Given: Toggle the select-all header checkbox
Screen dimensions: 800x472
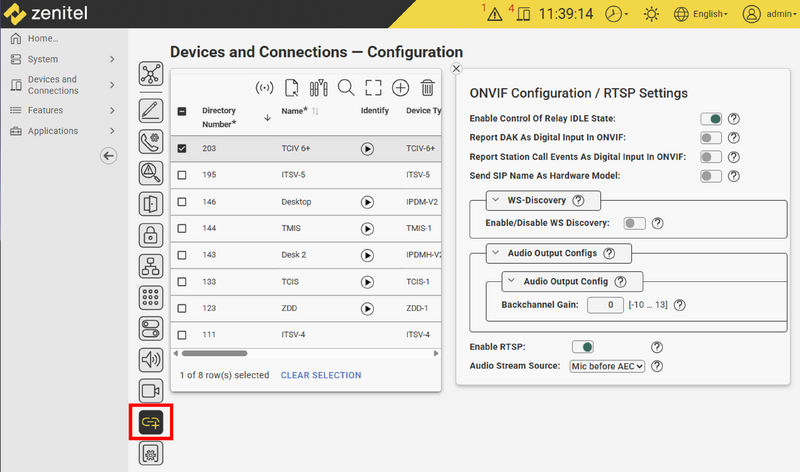Looking at the screenshot, I should 182,111.
